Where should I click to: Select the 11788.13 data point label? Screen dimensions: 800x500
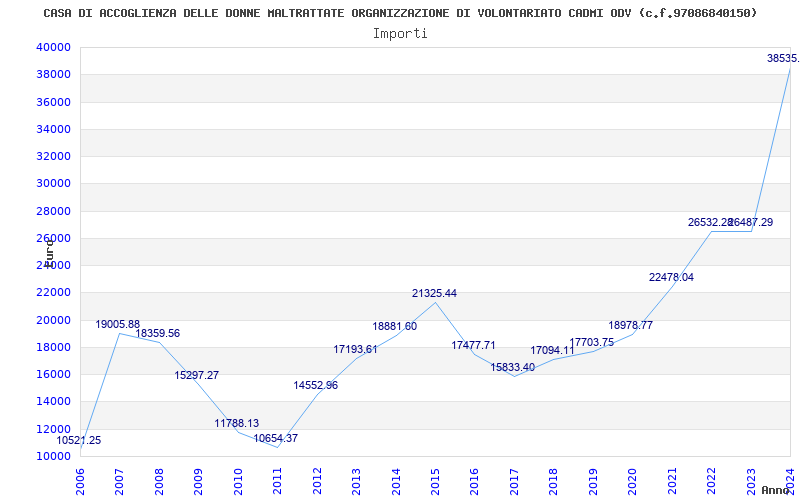[236, 423]
